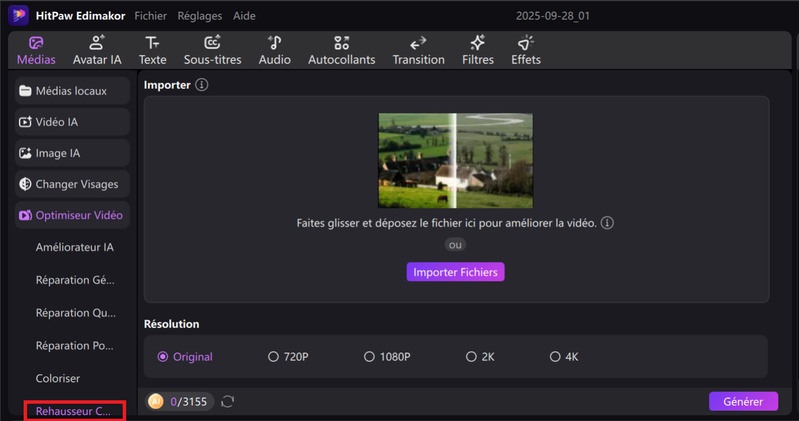The image size is (799, 421).
Task: Open the Fichier menu
Action: [x=150, y=16]
